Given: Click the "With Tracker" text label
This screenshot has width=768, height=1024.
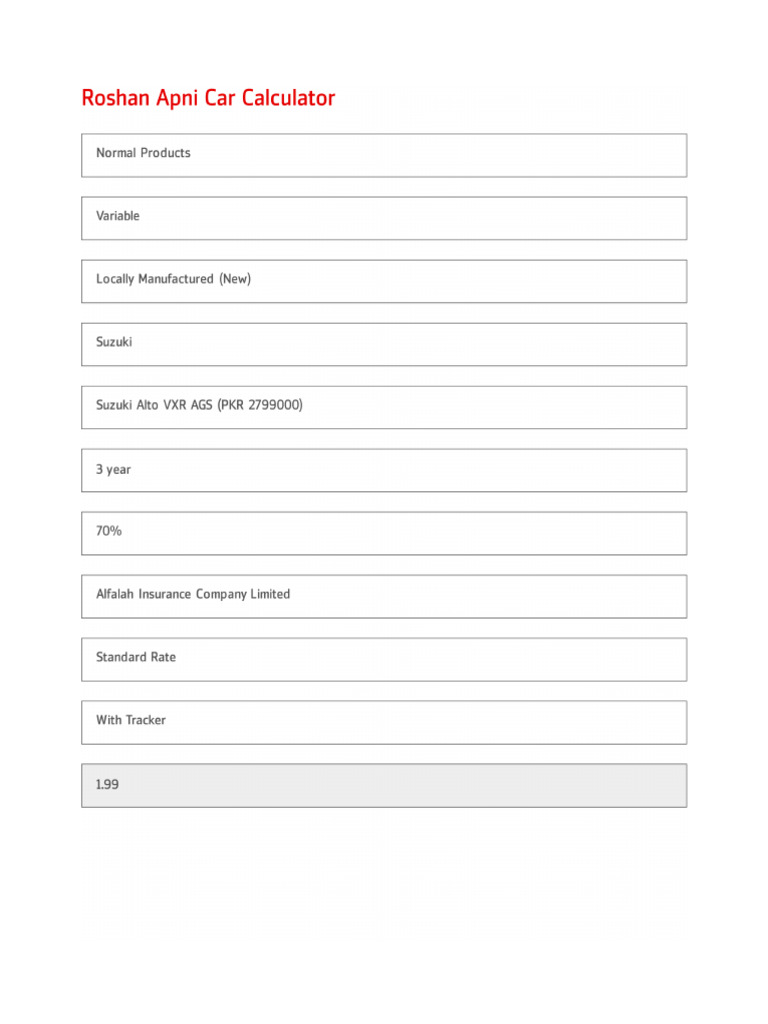Looking at the screenshot, I should [x=131, y=720].
